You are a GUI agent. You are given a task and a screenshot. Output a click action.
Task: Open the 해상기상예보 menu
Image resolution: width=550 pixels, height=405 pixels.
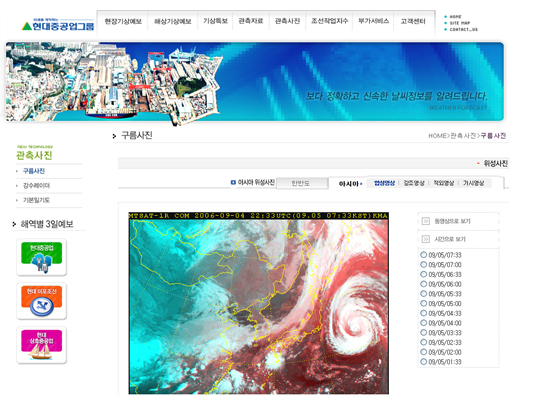[173, 21]
